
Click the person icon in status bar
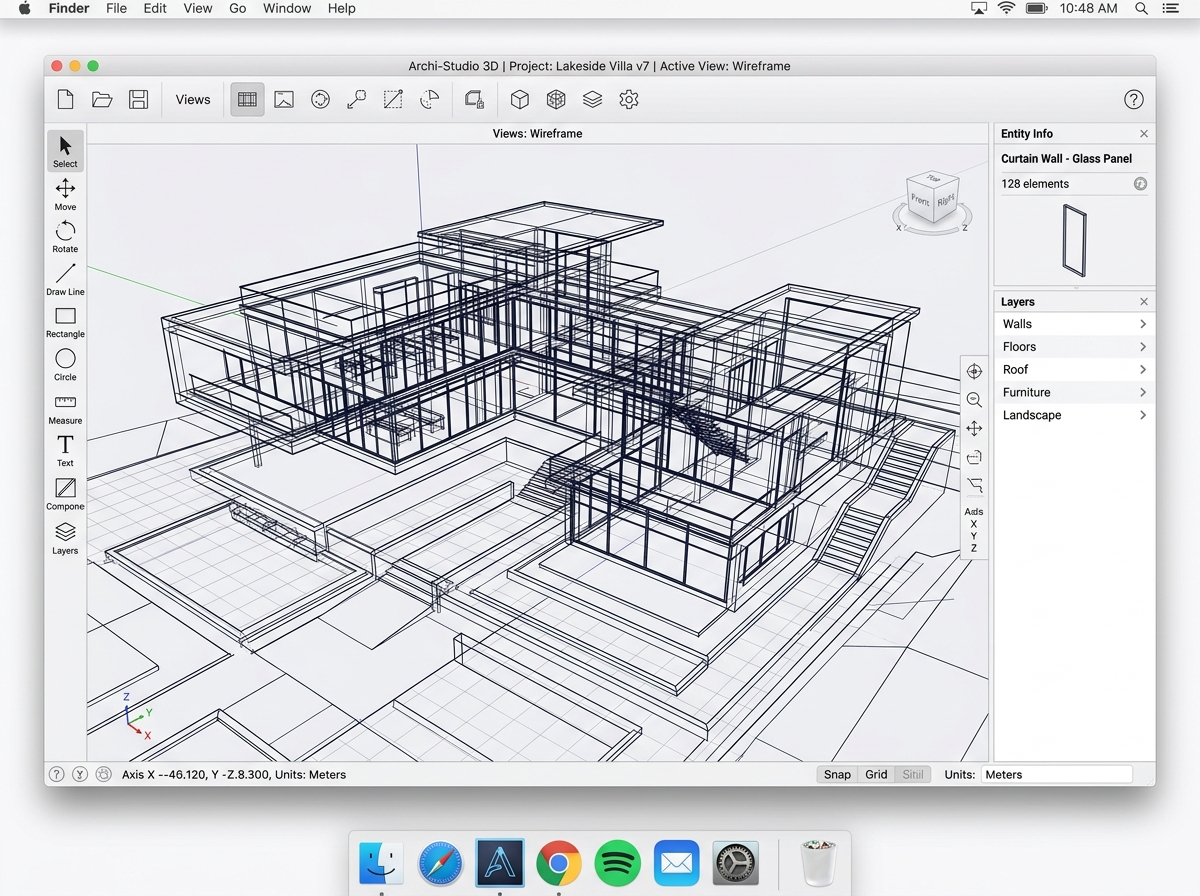click(x=103, y=774)
